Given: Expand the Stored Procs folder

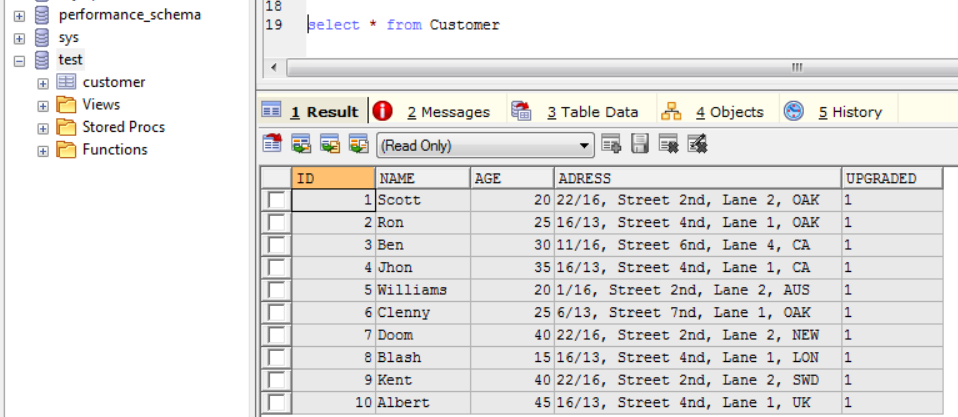Looking at the screenshot, I should point(43,128).
